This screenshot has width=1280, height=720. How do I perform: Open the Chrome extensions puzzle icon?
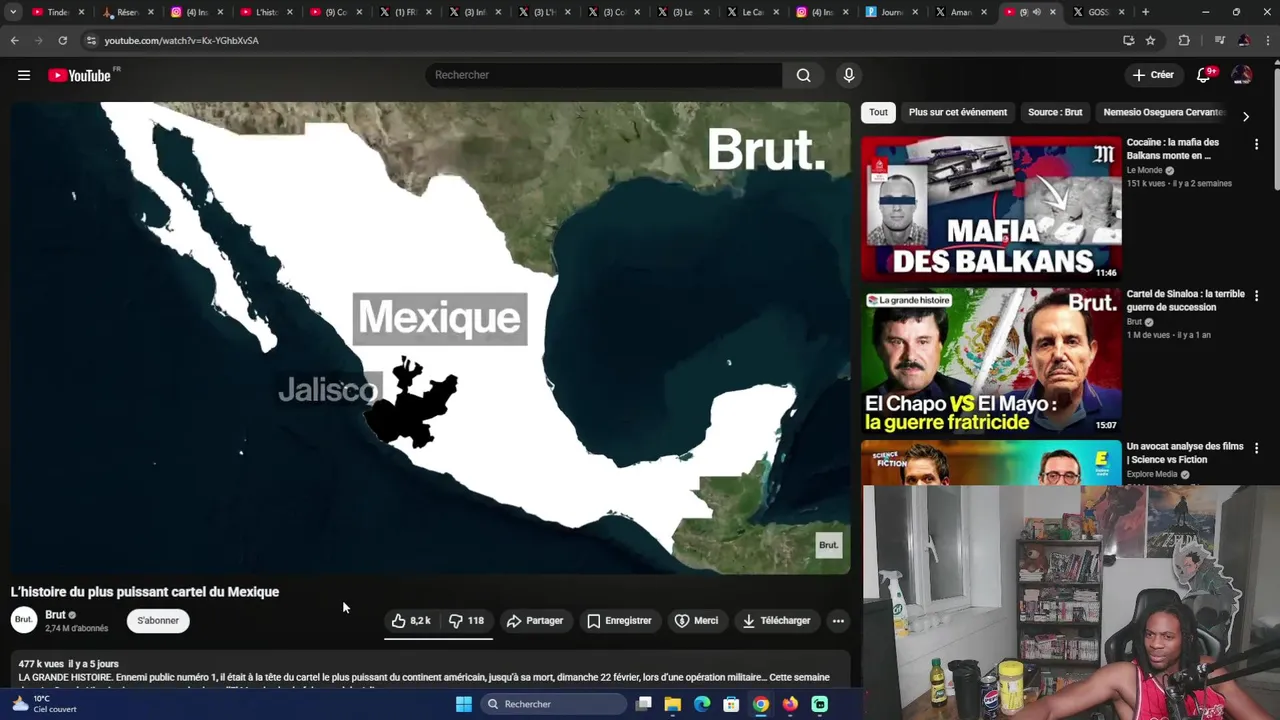[x=1184, y=40]
